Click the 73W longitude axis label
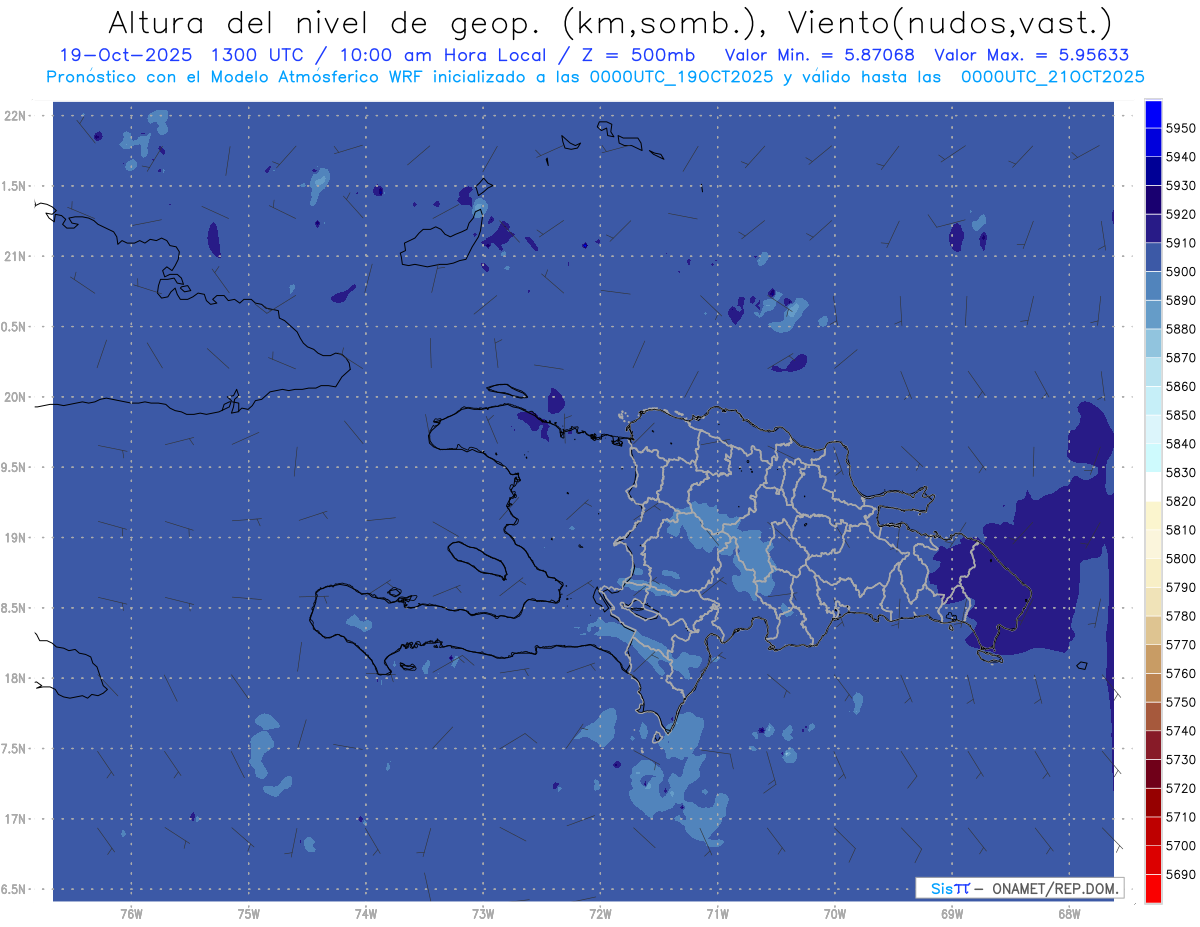This screenshot has width=1200, height=927. click(483, 914)
